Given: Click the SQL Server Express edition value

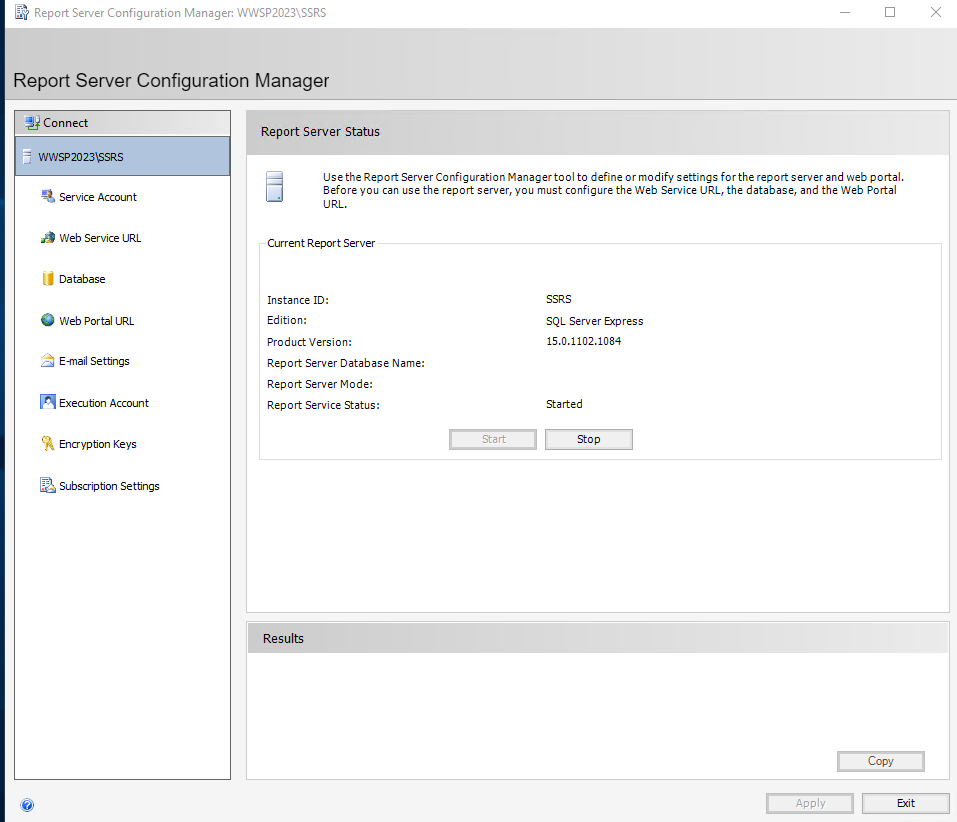Looking at the screenshot, I should click(594, 321).
